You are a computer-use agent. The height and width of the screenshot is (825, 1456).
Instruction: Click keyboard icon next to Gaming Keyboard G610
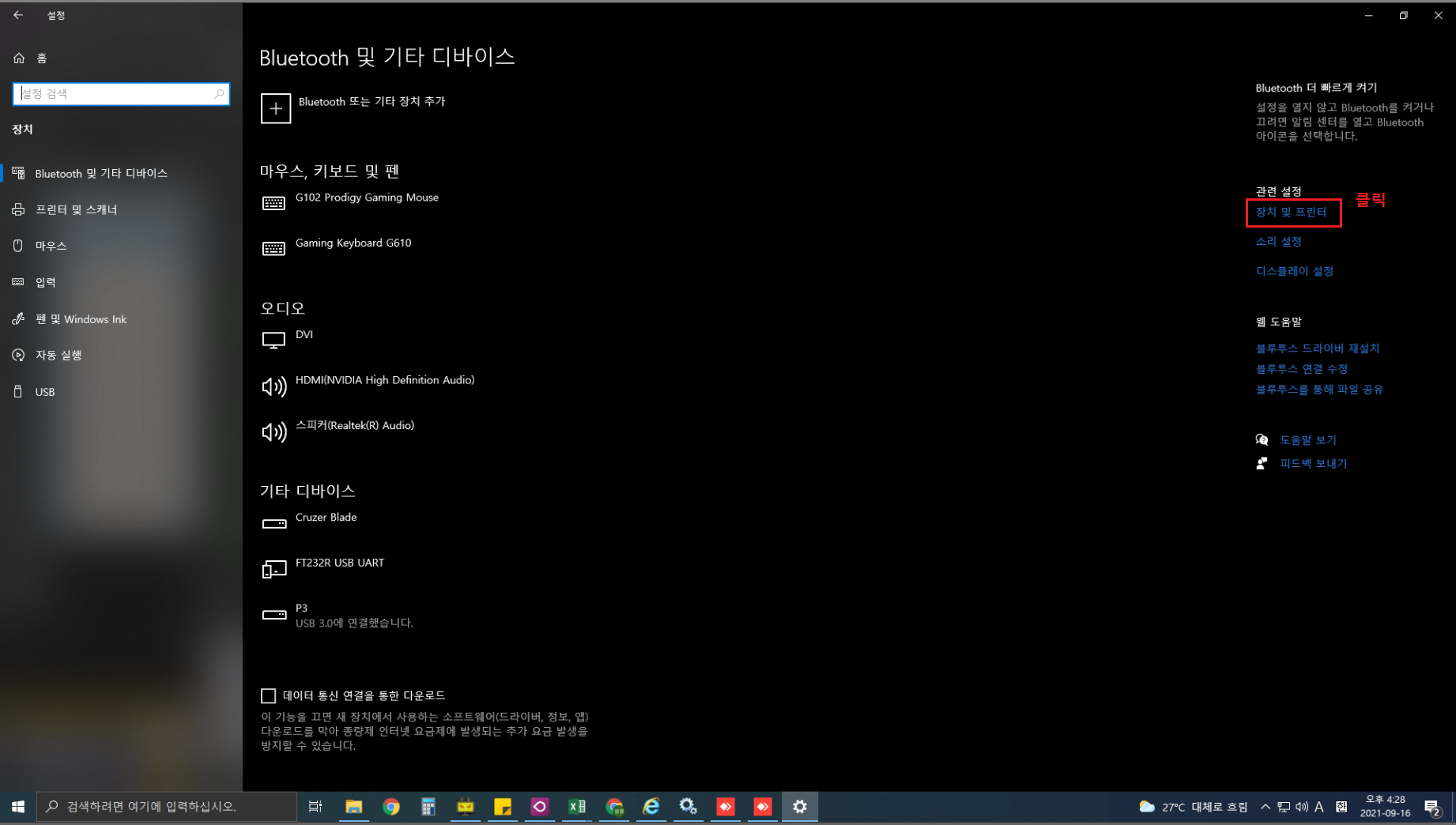(273, 249)
